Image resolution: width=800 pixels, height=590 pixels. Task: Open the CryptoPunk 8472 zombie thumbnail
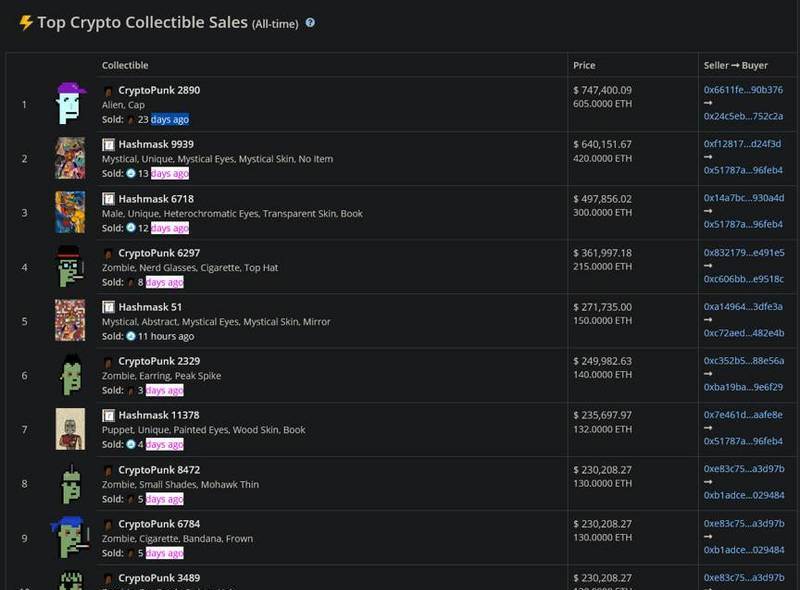pos(70,484)
